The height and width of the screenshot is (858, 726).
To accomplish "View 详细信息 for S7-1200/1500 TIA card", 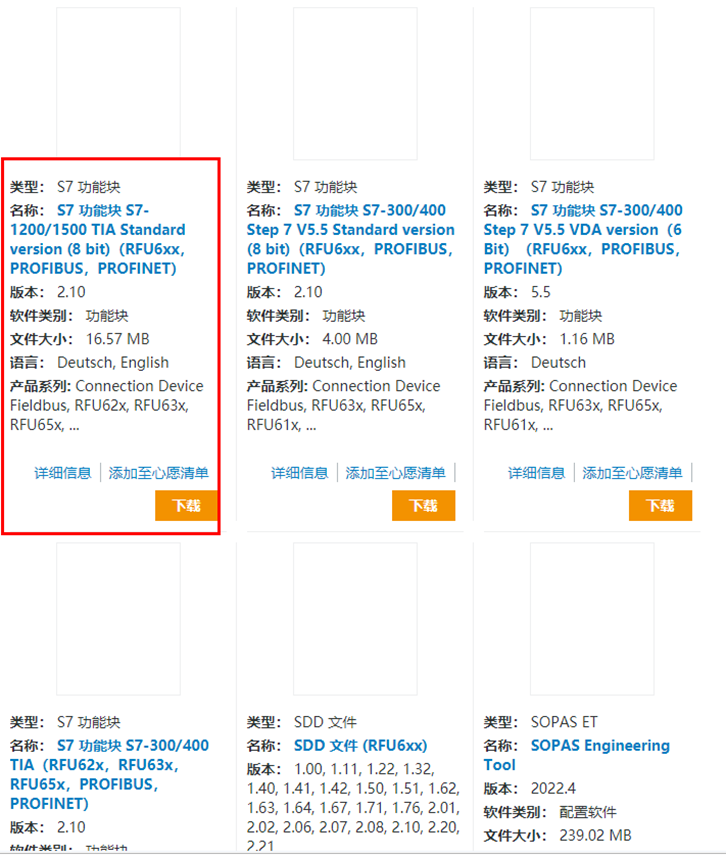I will (63, 473).
